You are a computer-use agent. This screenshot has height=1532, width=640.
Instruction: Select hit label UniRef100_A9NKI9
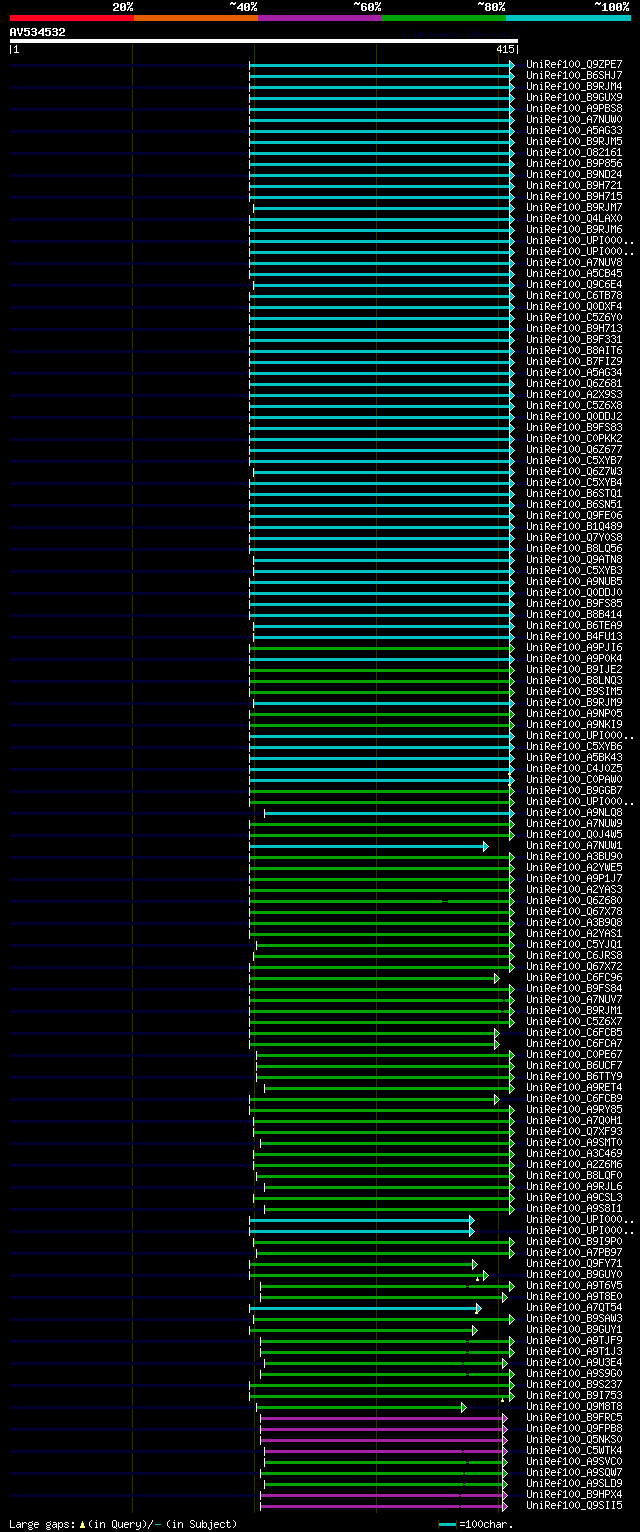point(574,724)
